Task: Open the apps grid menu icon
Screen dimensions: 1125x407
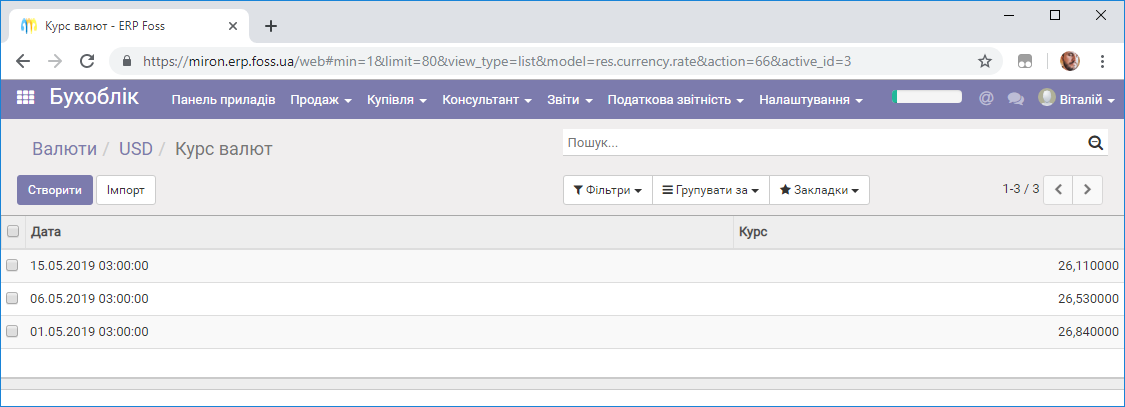Action: coord(25,98)
